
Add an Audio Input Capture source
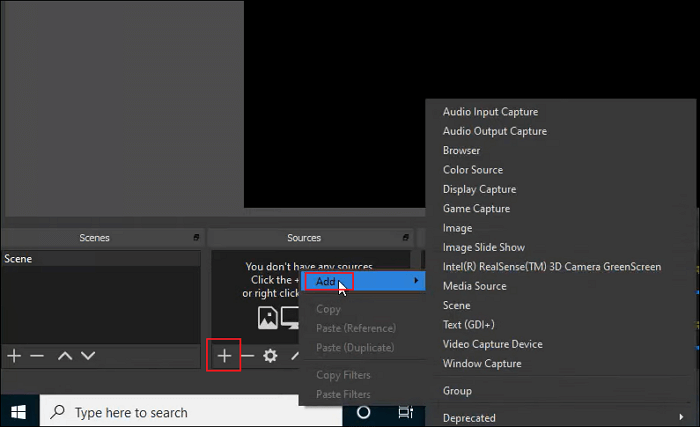[490, 112]
